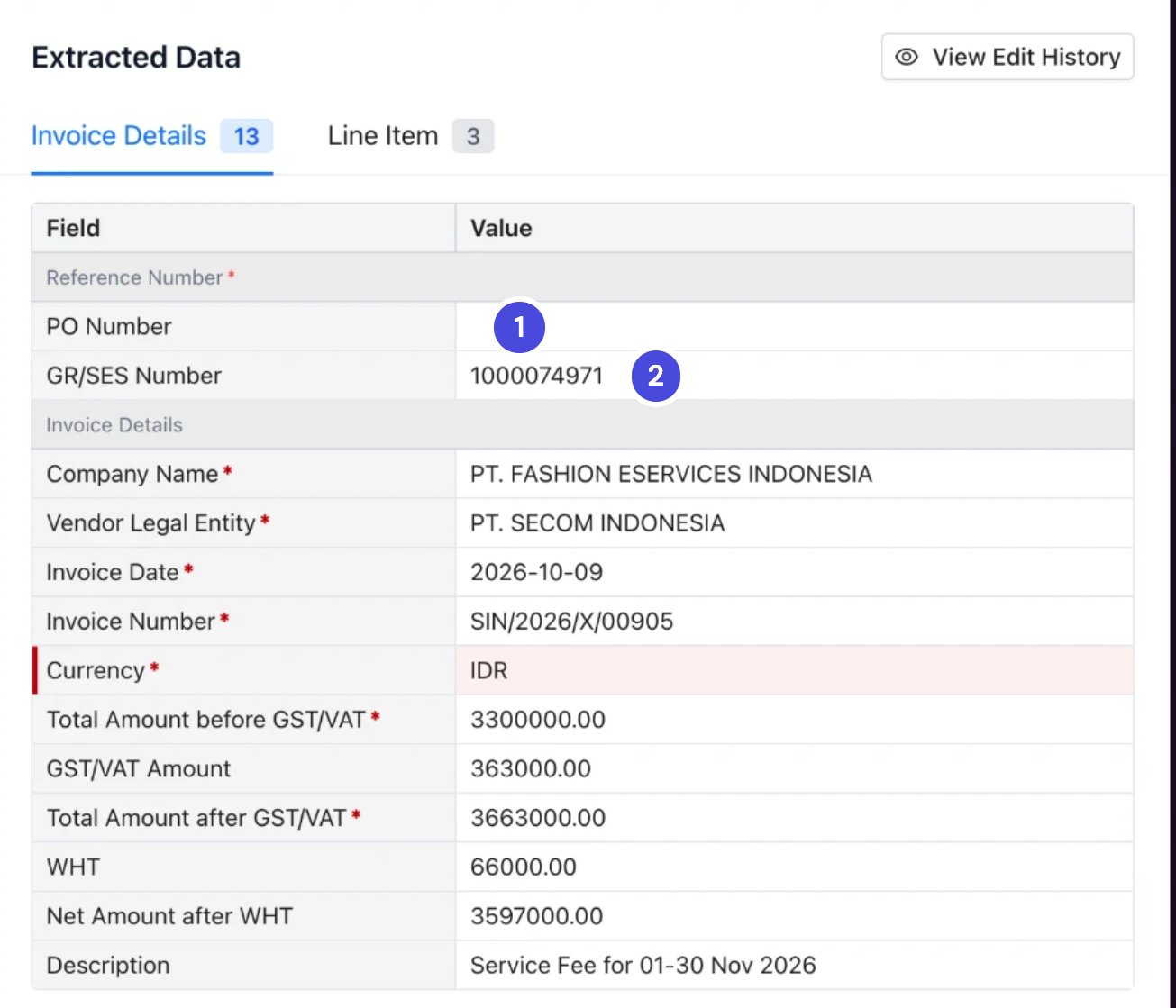Click the GST/VAT Amount value 363000.00
Image resolution: width=1176 pixels, height=1008 pixels.
tap(531, 768)
